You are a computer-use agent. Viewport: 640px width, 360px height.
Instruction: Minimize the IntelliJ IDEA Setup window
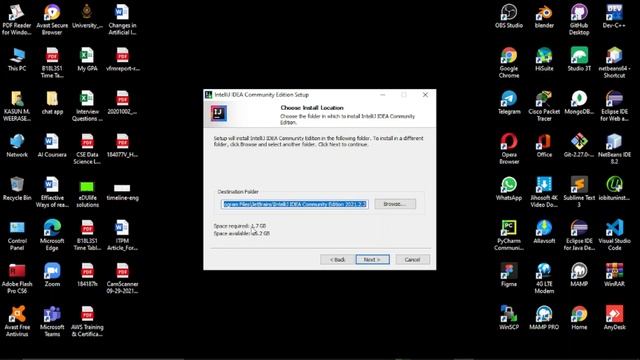click(x=382, y=95)
